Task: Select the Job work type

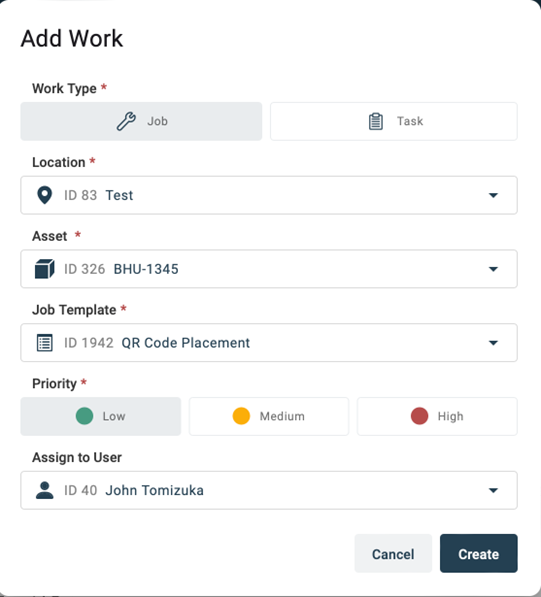Action: [x=141, y=121]
